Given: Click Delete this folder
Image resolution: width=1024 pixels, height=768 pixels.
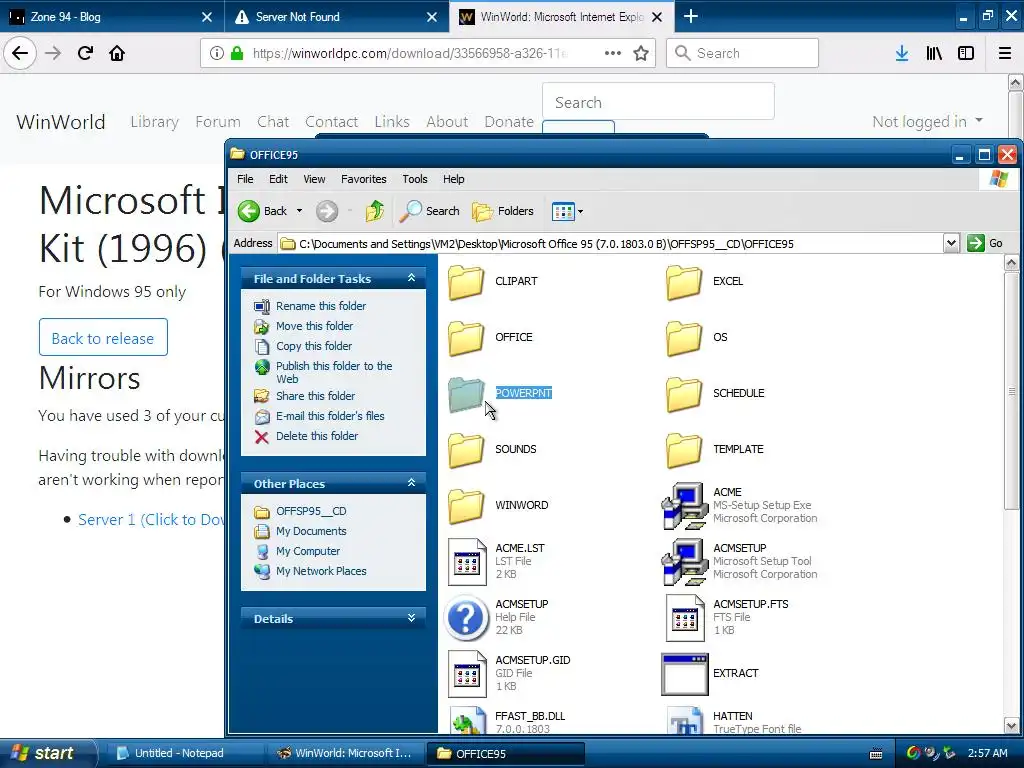Looking at the screenshot, I should [317, 436].
